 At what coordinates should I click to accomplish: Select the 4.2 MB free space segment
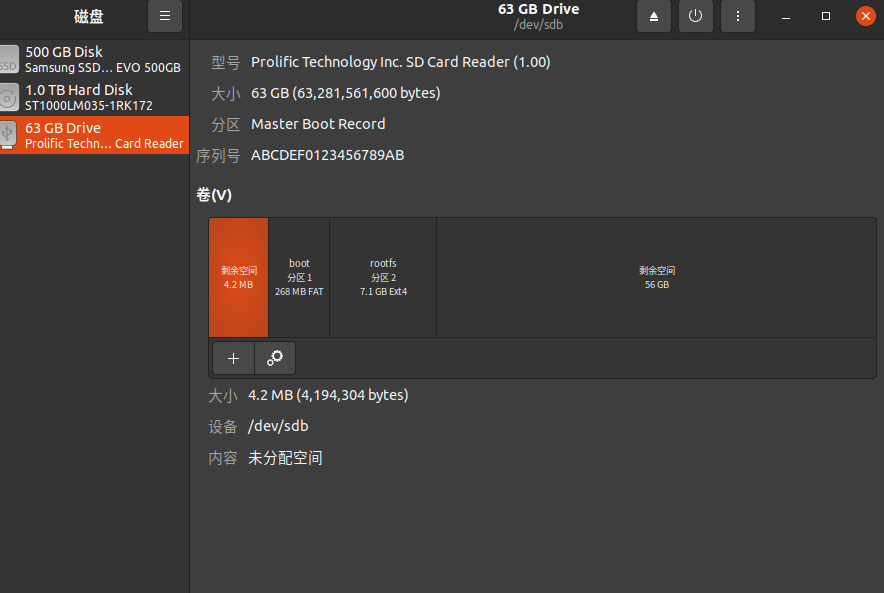pos(238,277)
